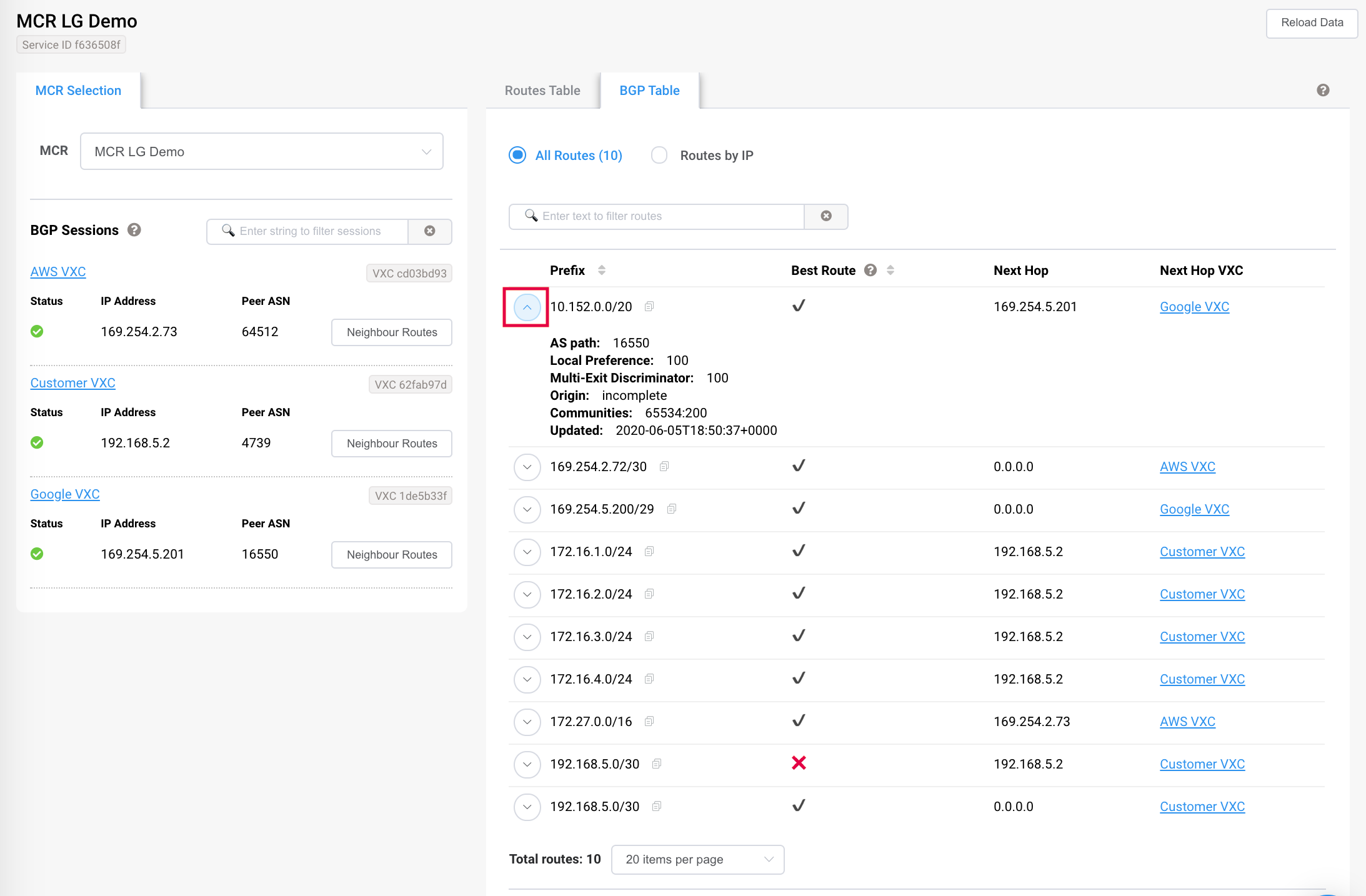This screenshot has height=896, width=1366.
Task: Open the help icon at top right
Action: tap(1323, 90)
